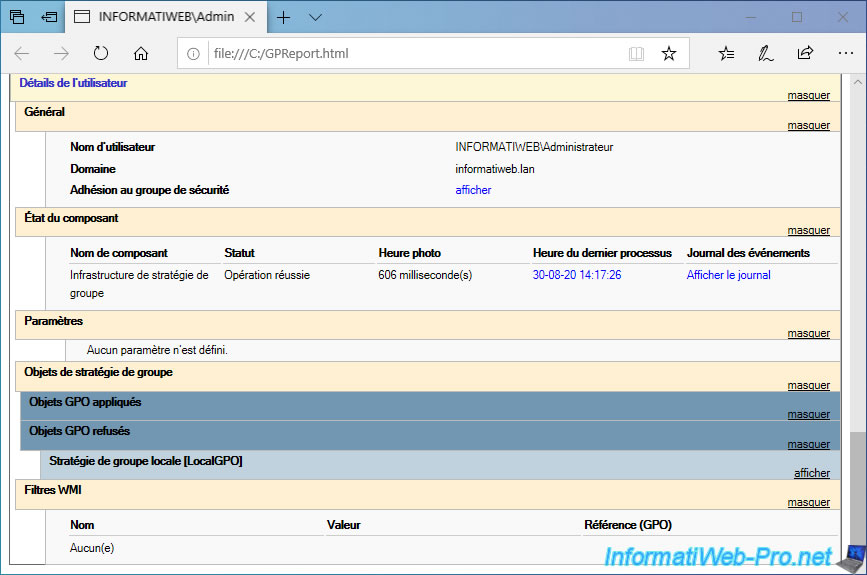Screen dimensions: 867x575
Task: Click the 30-08-20 14:17:26 timestamp link
Action: tap(577, 275)
